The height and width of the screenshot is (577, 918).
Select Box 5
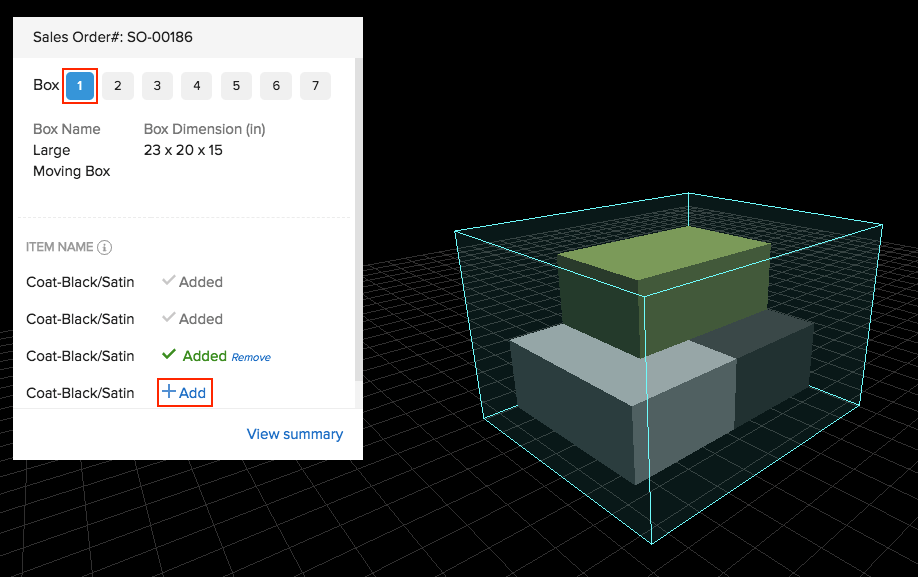coord(236,86)
